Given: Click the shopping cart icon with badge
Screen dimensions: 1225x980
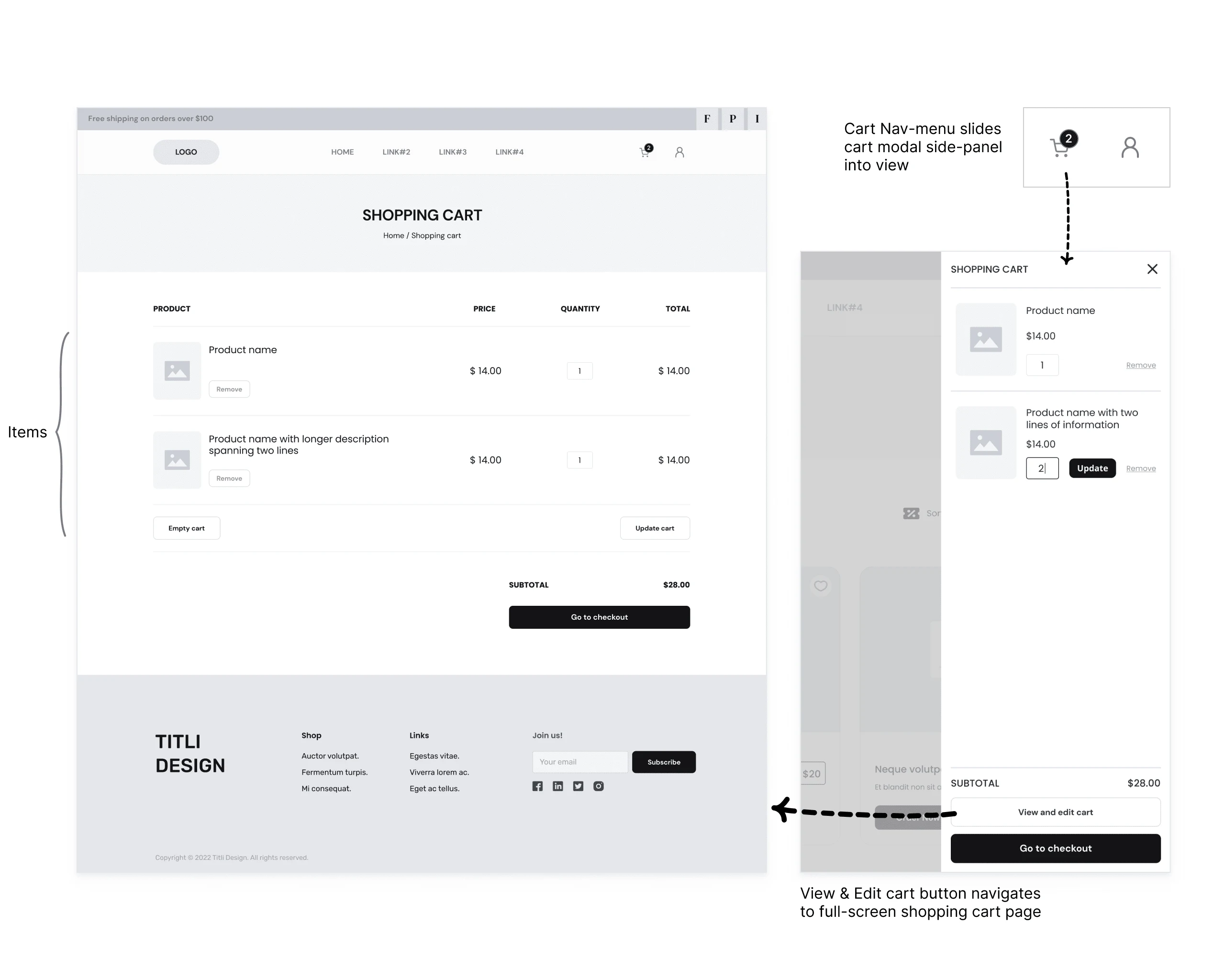Looking at the screenshot, I should (645, 152).
